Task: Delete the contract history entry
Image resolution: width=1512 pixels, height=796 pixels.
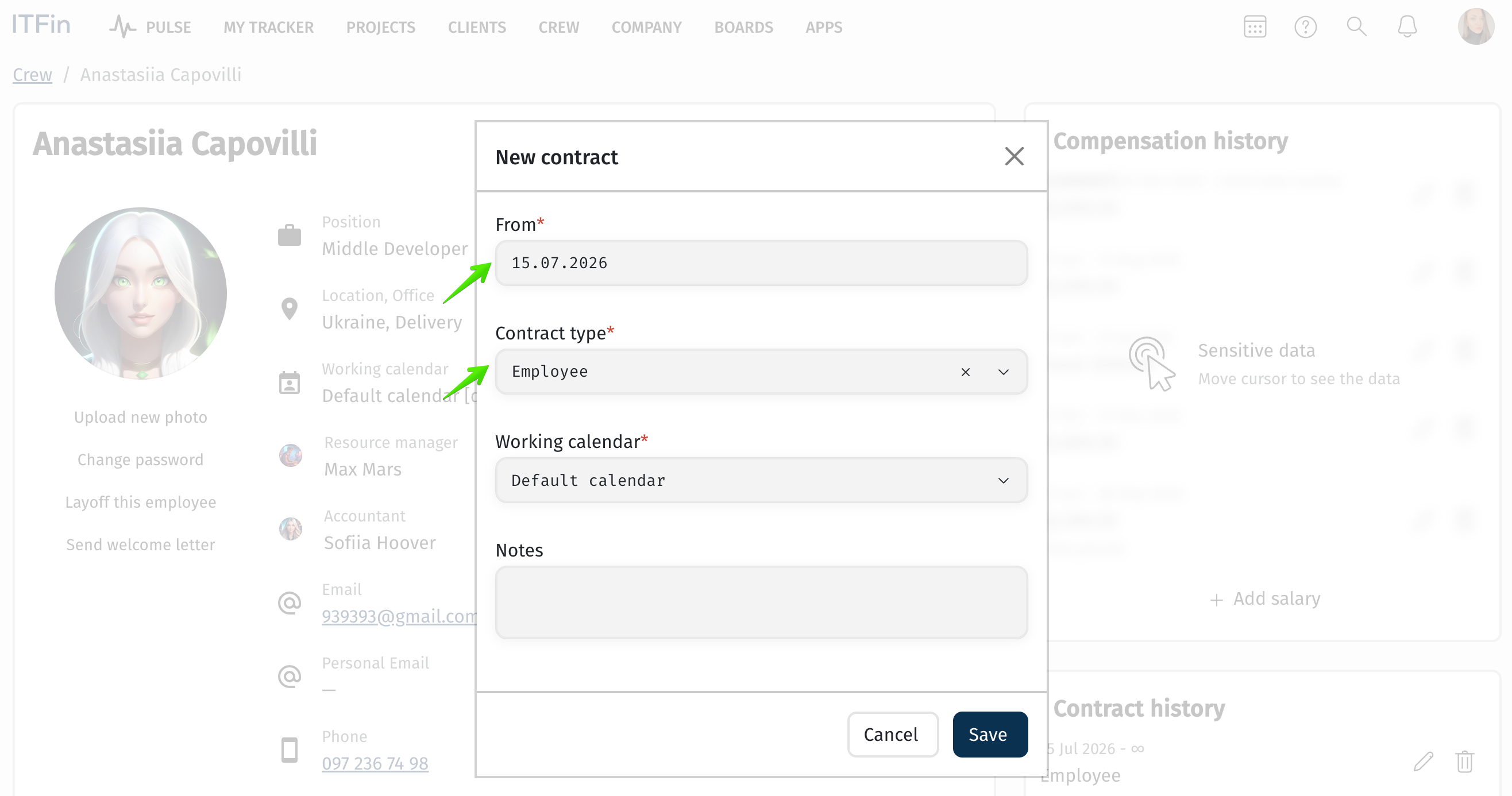Action: pyautogui.click(x=1464, y=762)
